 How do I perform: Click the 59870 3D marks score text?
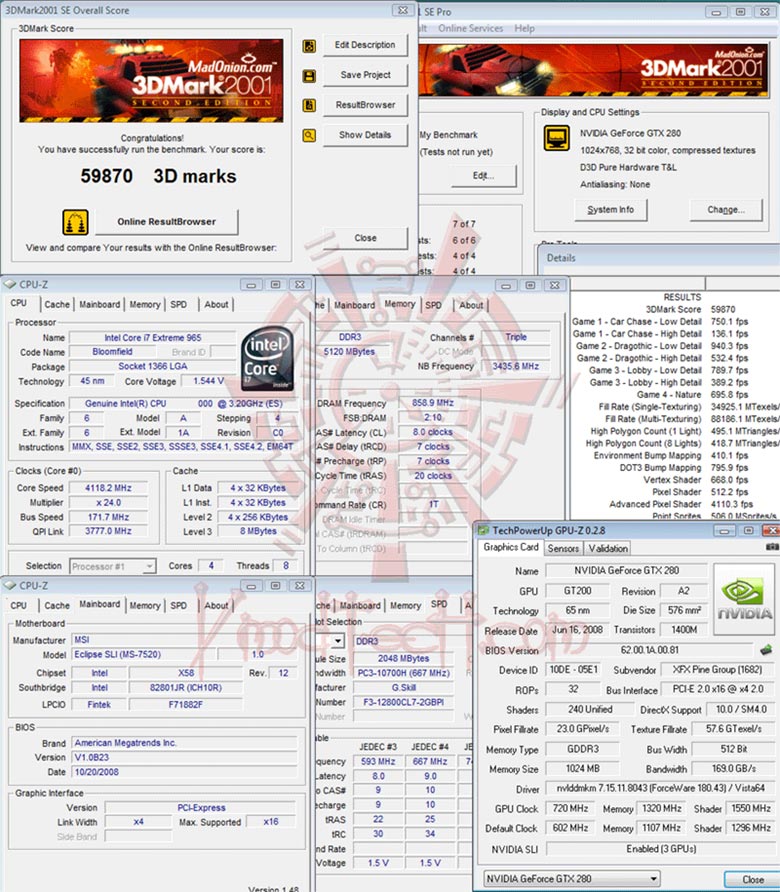click(158, 176)
